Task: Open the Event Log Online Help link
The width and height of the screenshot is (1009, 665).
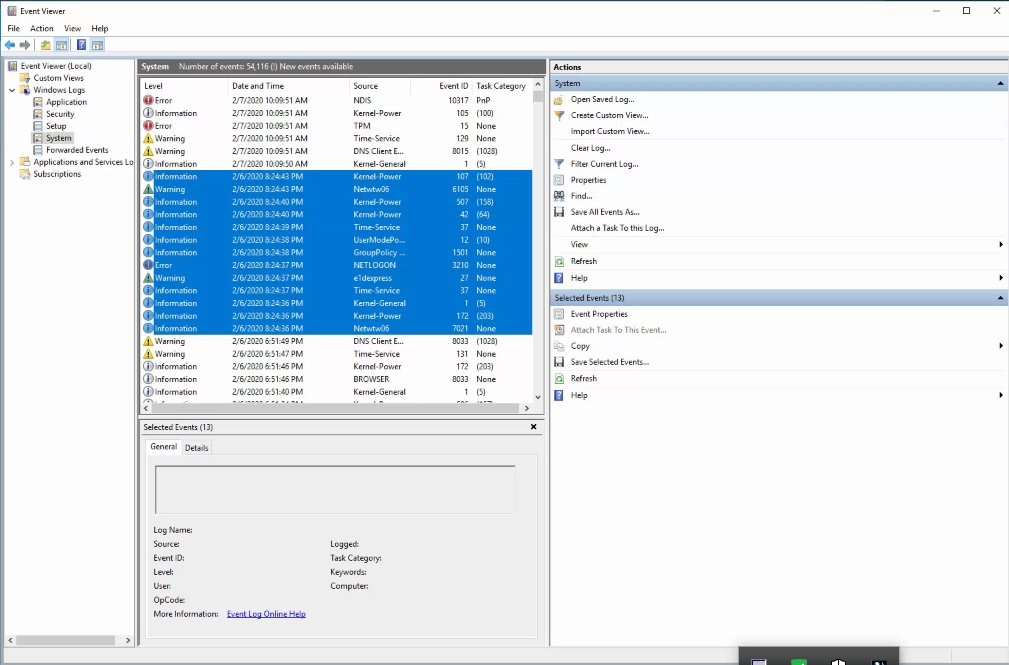Action: coord(266,614)
